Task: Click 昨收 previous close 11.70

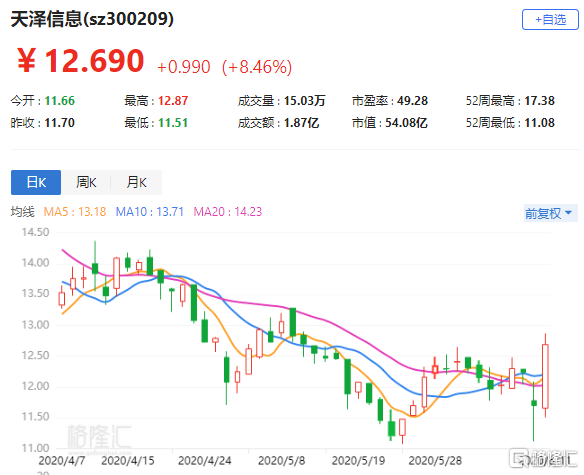Action: pyautogui.click(x=60, y=123)
